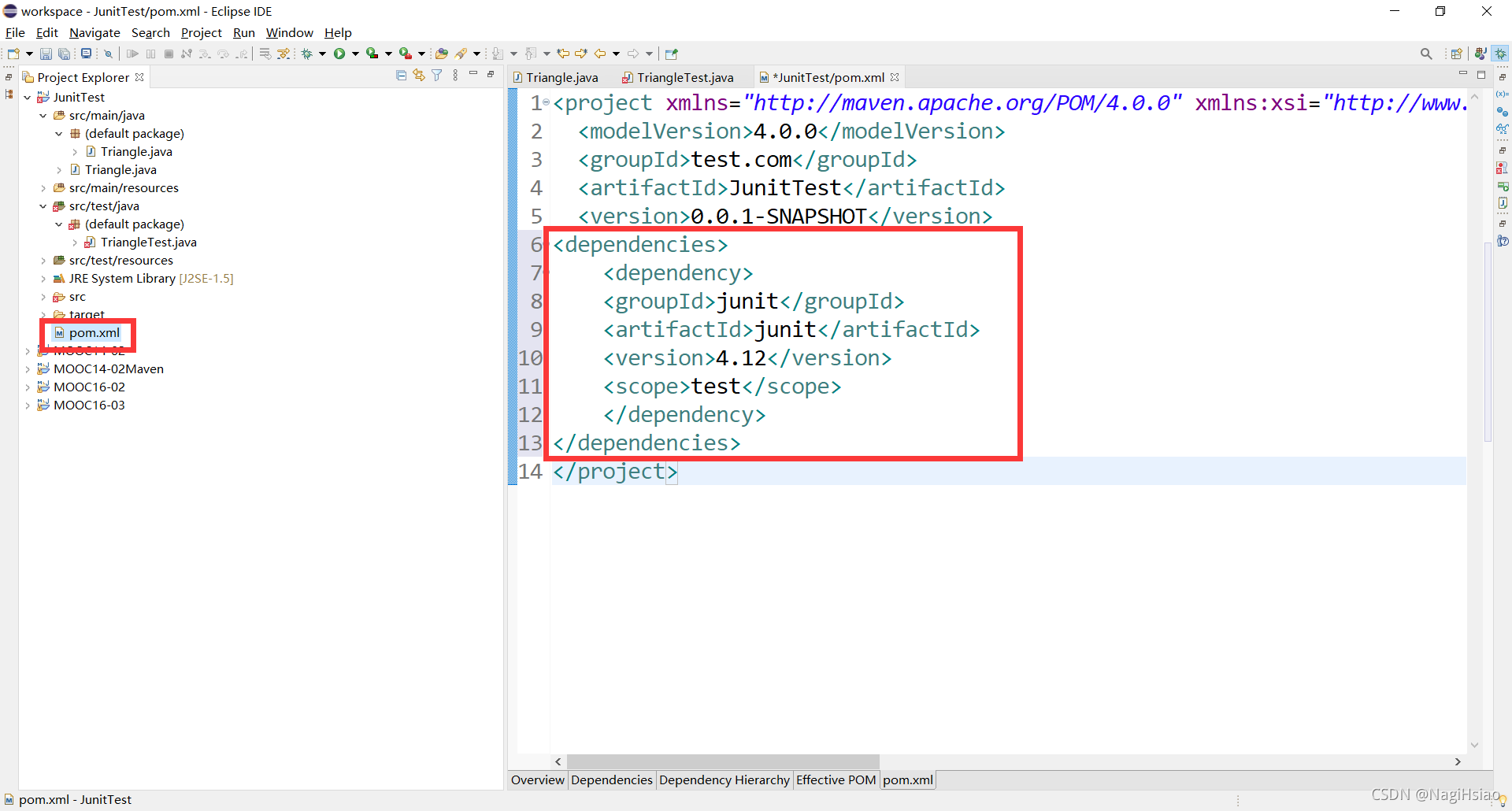Image resolution: width=1512 pixels, height=811 pixels.
Task: Click the Open Perspective icon
Action: pos(1457,54)
